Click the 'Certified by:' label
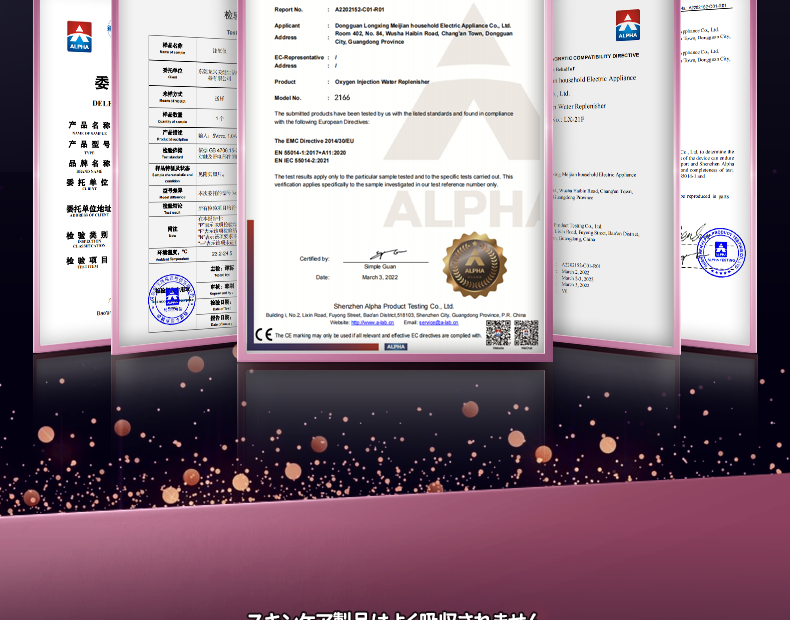The width and height of the screenshot is (790, 620). tap(314, 259)
